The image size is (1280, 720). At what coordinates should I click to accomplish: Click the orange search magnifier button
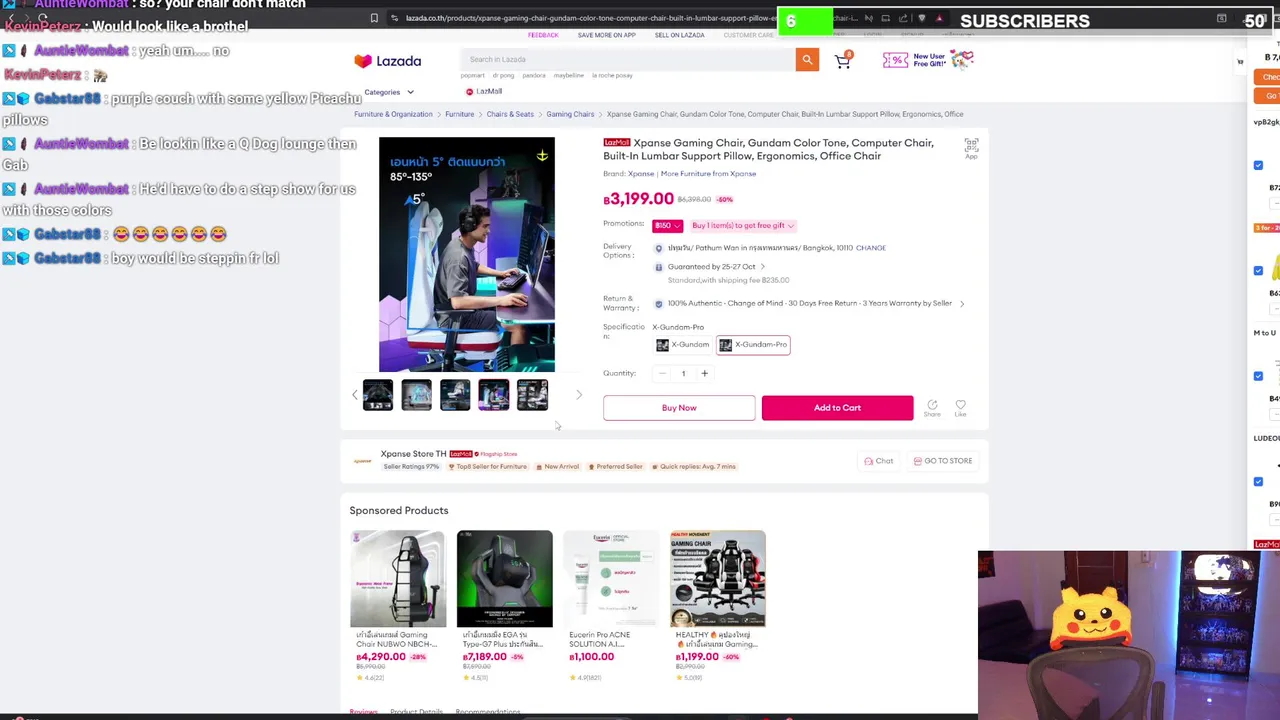(807, 60)
